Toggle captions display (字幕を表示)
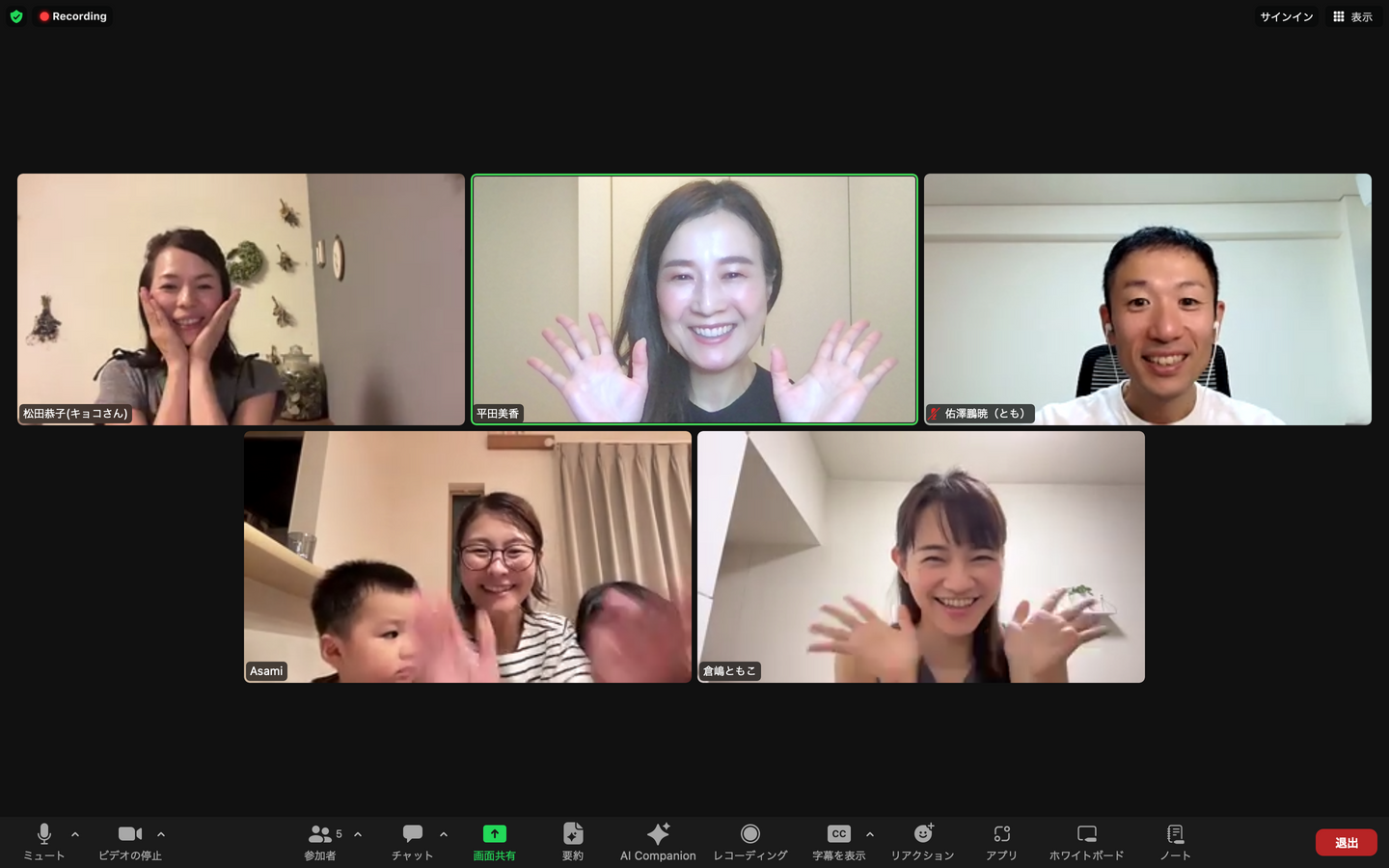Image resolution: width=1389 pixels, height=868 pixels. [838, 841]
